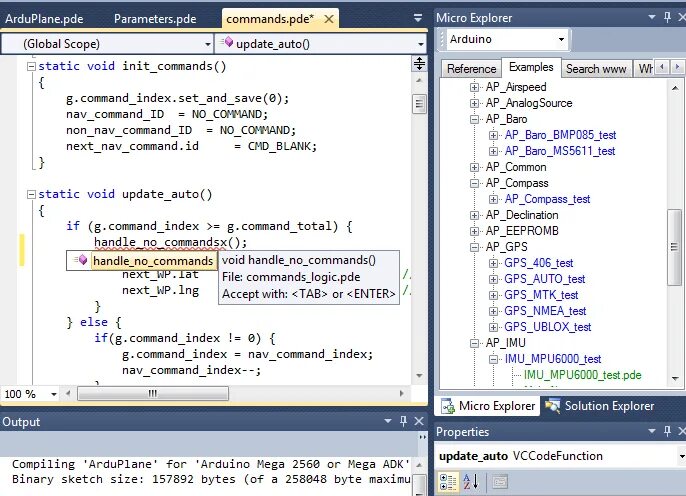Select the GPS_406_test example
Screen dimensions: 686x496
click(x=539, y=263)
